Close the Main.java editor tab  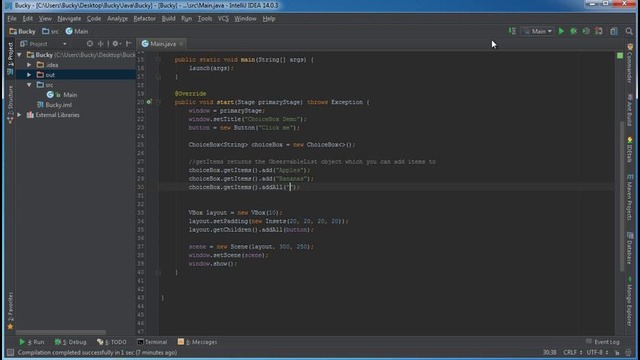pos(181,44)
